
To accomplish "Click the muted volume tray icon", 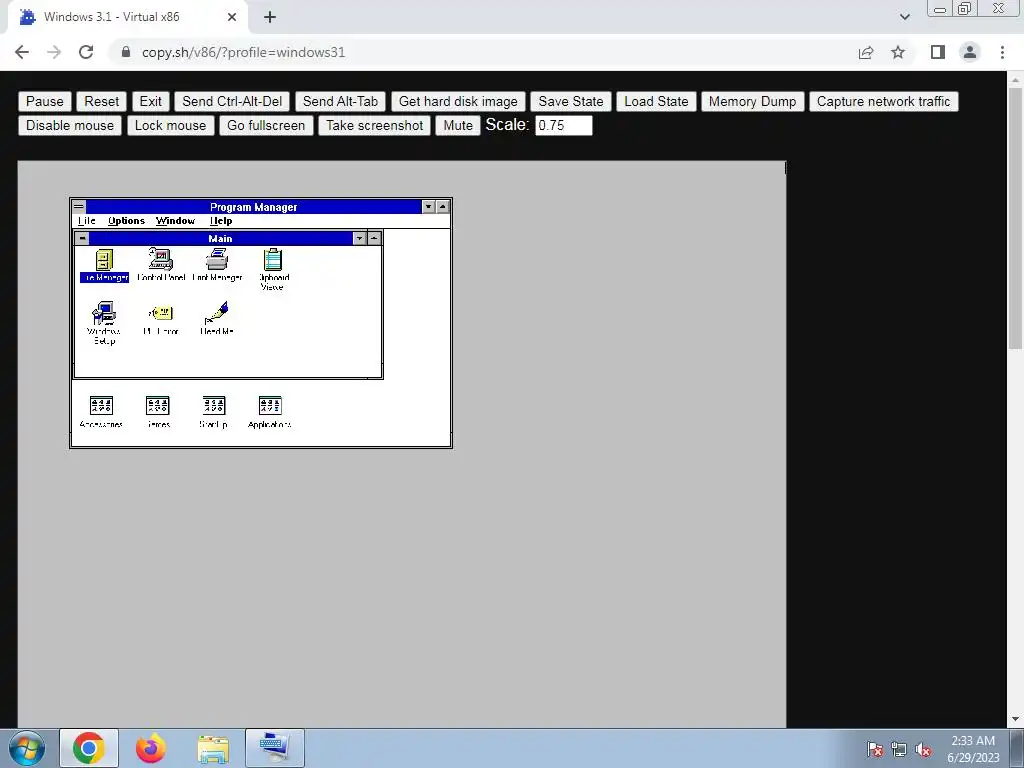I will (x=923, y=749).
